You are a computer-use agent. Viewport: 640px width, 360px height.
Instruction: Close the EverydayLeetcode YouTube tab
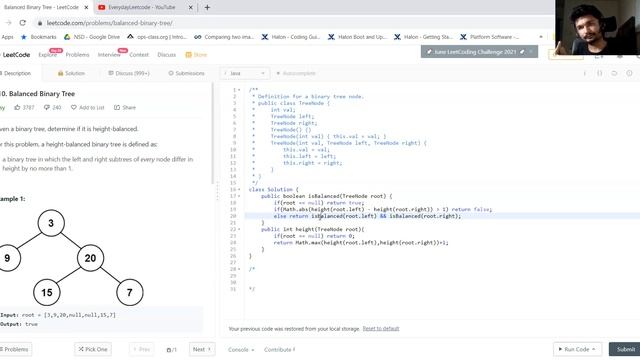coord(191,7)
